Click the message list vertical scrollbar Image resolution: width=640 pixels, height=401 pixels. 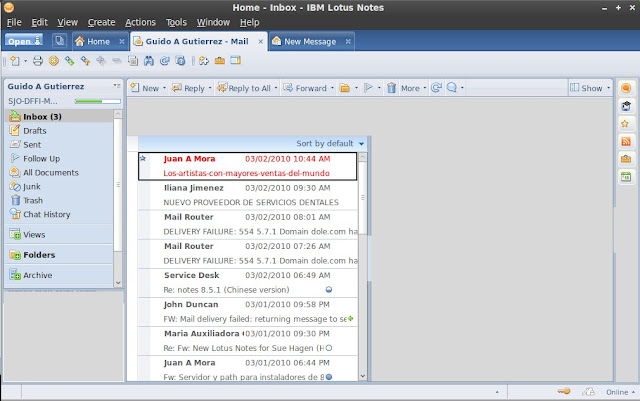click(x=362, y=266)
